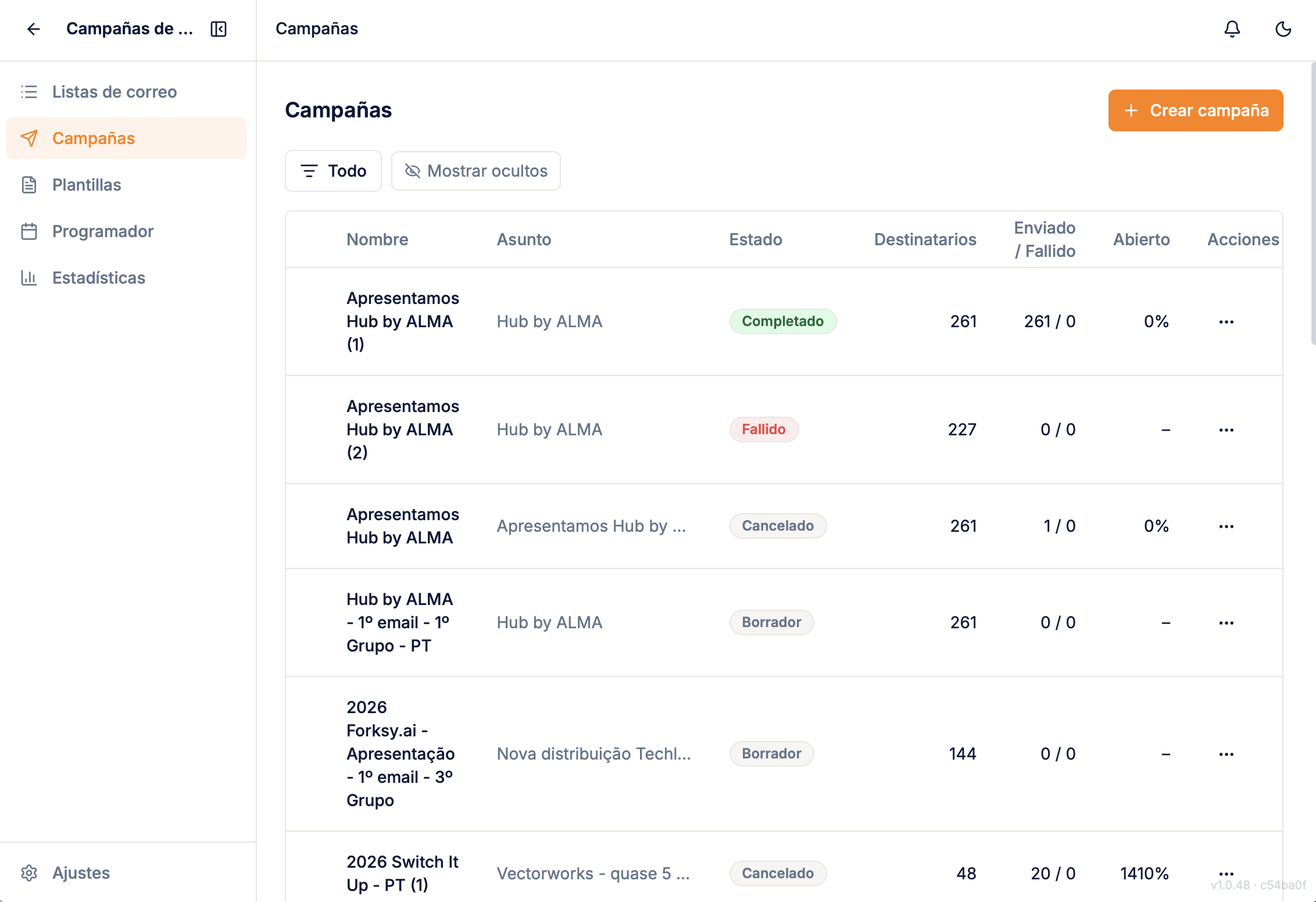Click the Estado column header
Screen dimensions: 1316x902
[x=755, y=239]
